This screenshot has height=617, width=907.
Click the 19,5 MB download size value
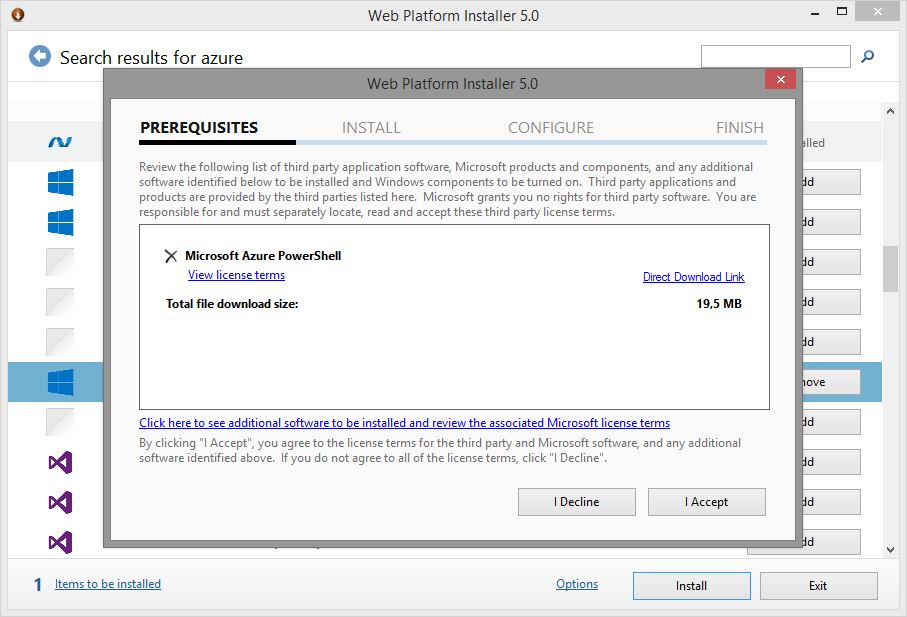[x=719, y=304]
